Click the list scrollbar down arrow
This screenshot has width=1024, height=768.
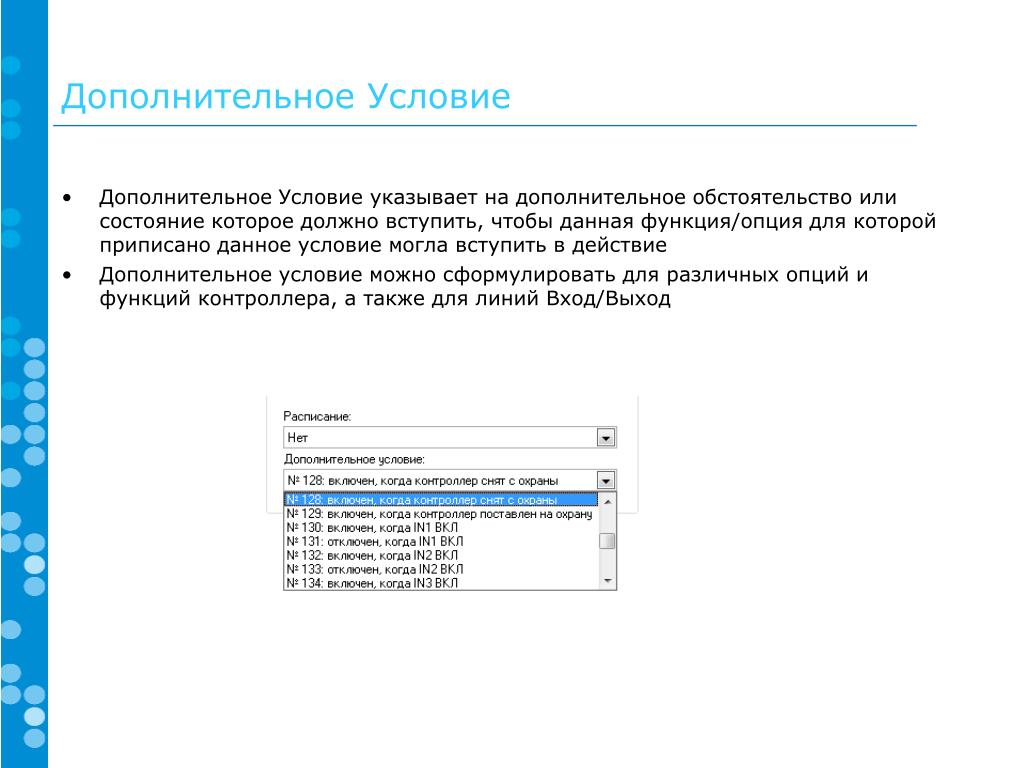pos(607,581)
